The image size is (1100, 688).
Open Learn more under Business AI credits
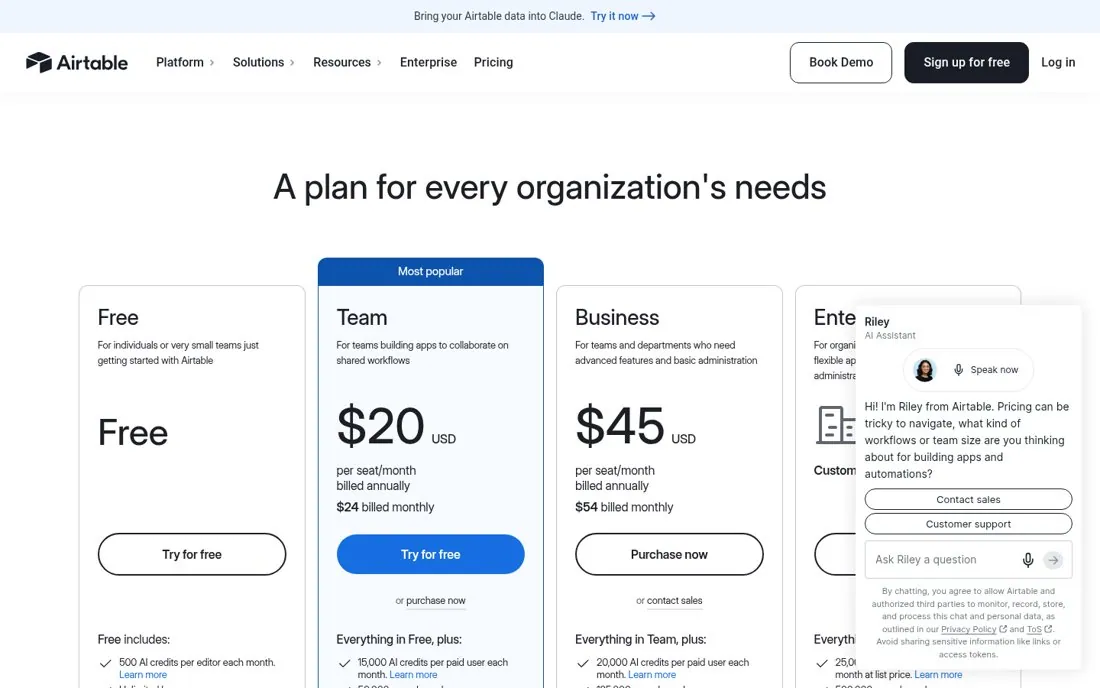[652, 675]
